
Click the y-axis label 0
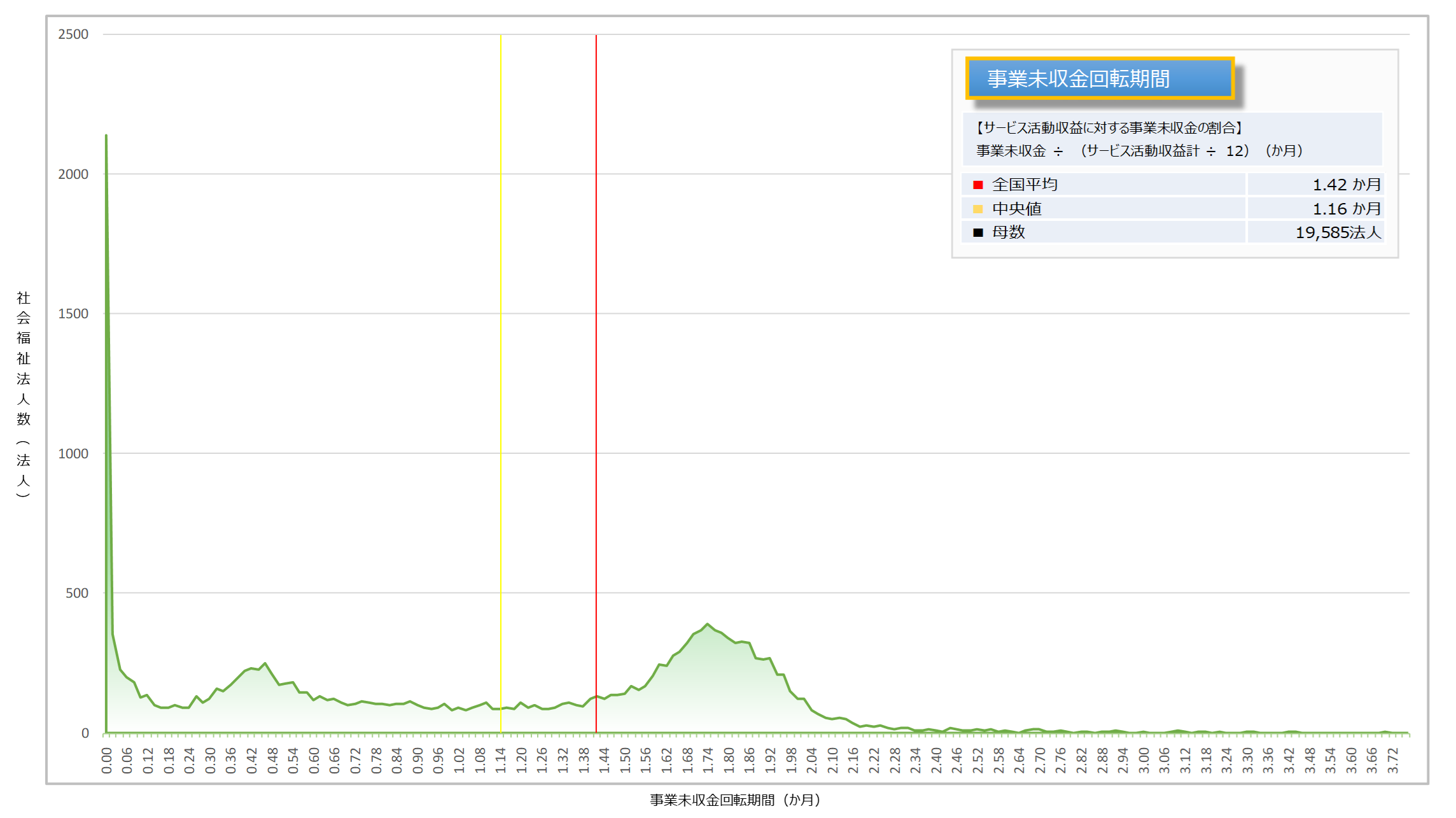coord(85,733)
